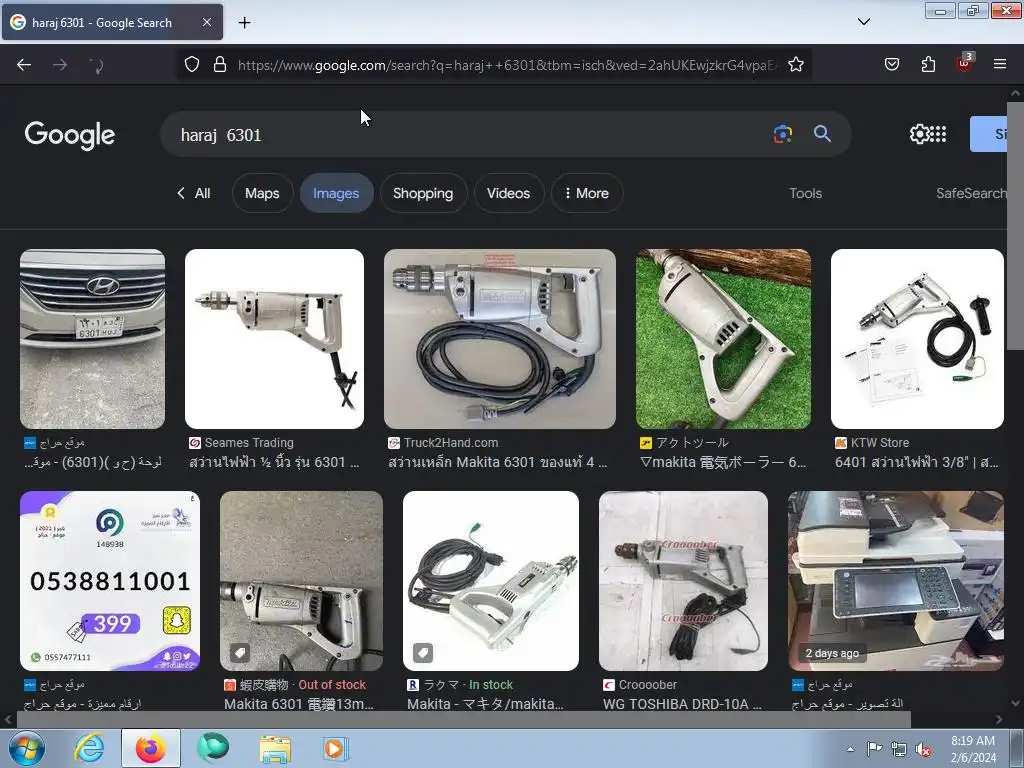Open the In stock Makita drill image
Viewport: 1024px width, 768px height.
490,581
